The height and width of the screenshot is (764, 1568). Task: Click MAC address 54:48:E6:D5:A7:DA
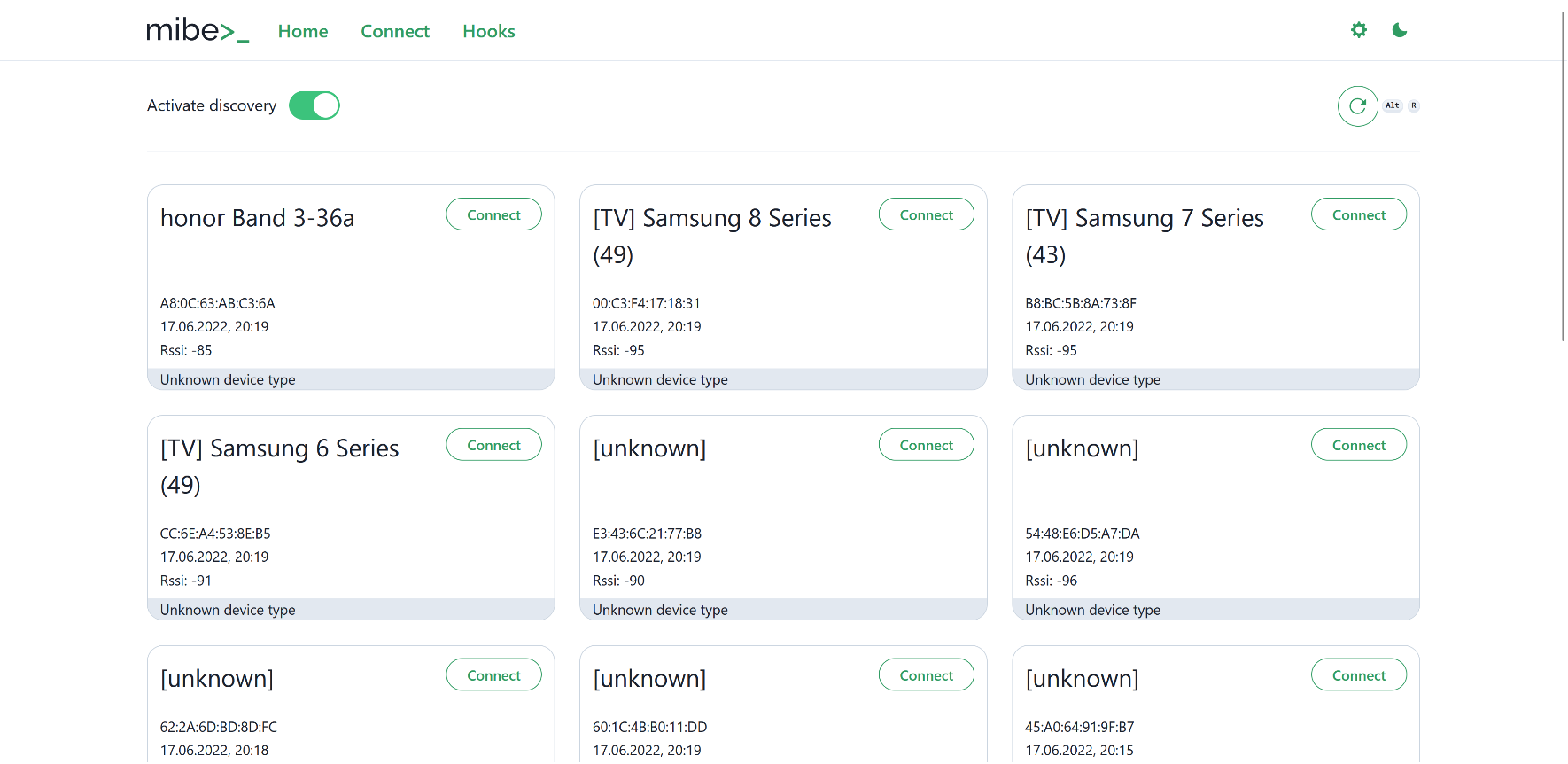(1083, 534)
